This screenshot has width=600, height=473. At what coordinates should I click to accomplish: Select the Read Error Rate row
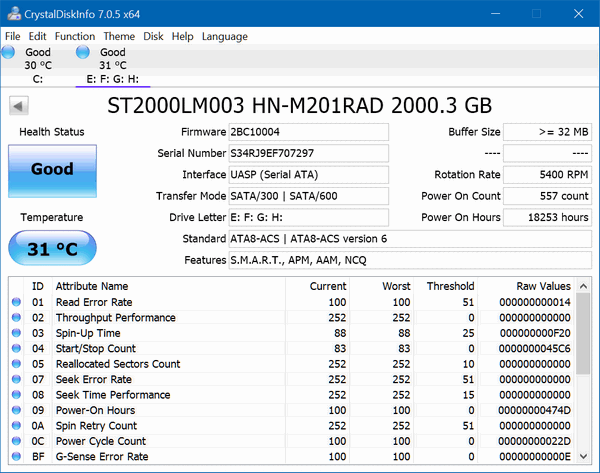292,302
